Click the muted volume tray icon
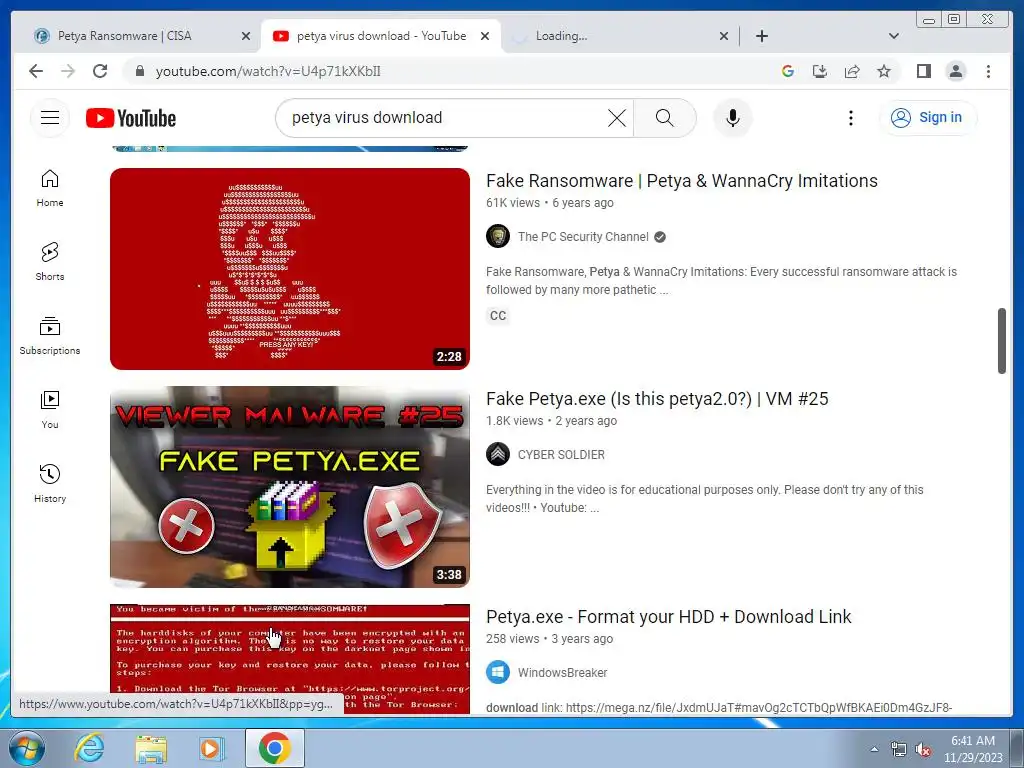This screenshot has width=1024, height=768. coord(923,750)
